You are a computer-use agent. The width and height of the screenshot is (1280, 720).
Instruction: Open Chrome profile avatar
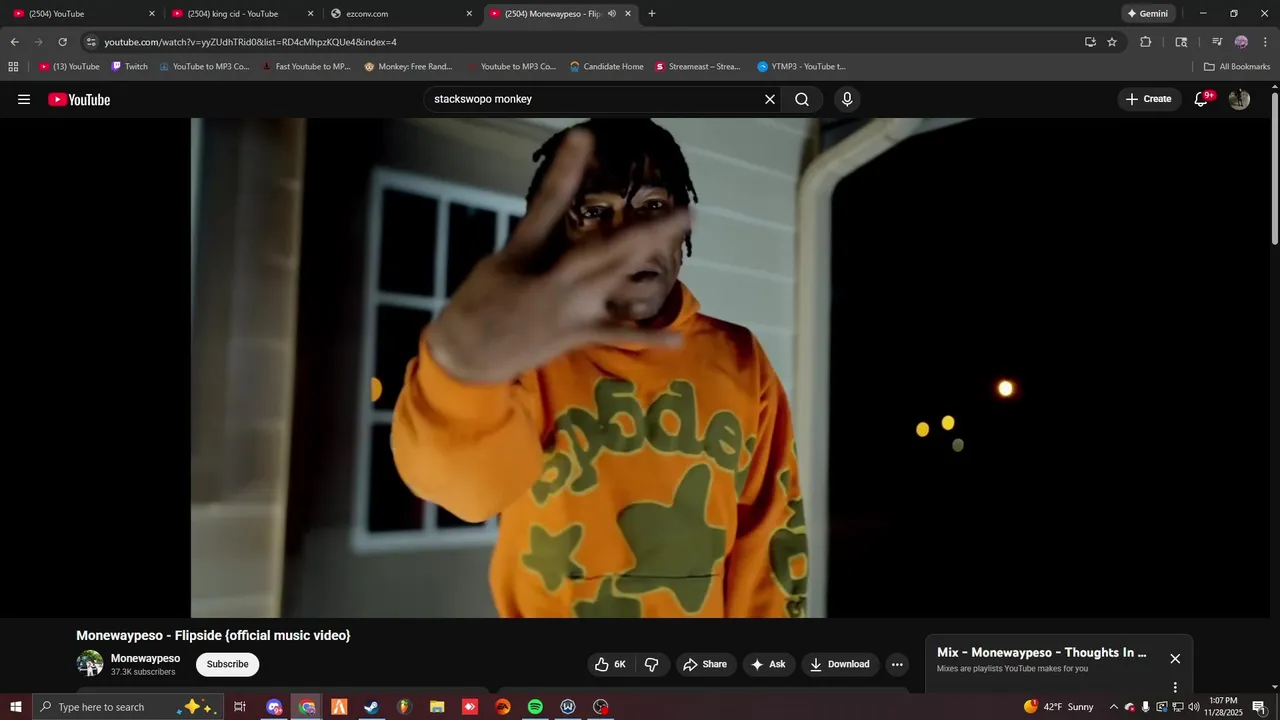(1241, 42)
